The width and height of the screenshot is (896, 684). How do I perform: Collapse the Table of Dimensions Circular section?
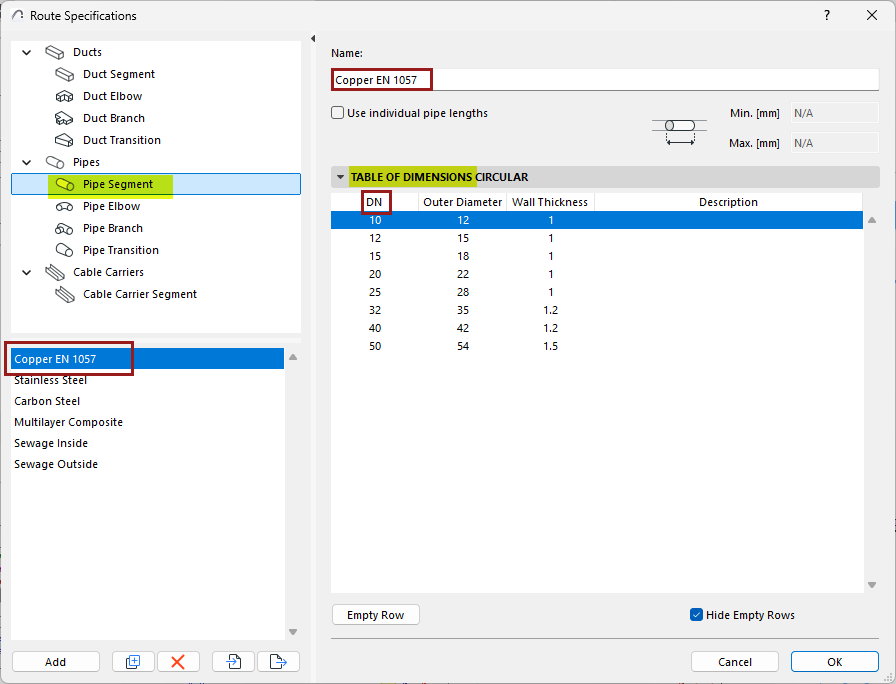pos(341,177)
